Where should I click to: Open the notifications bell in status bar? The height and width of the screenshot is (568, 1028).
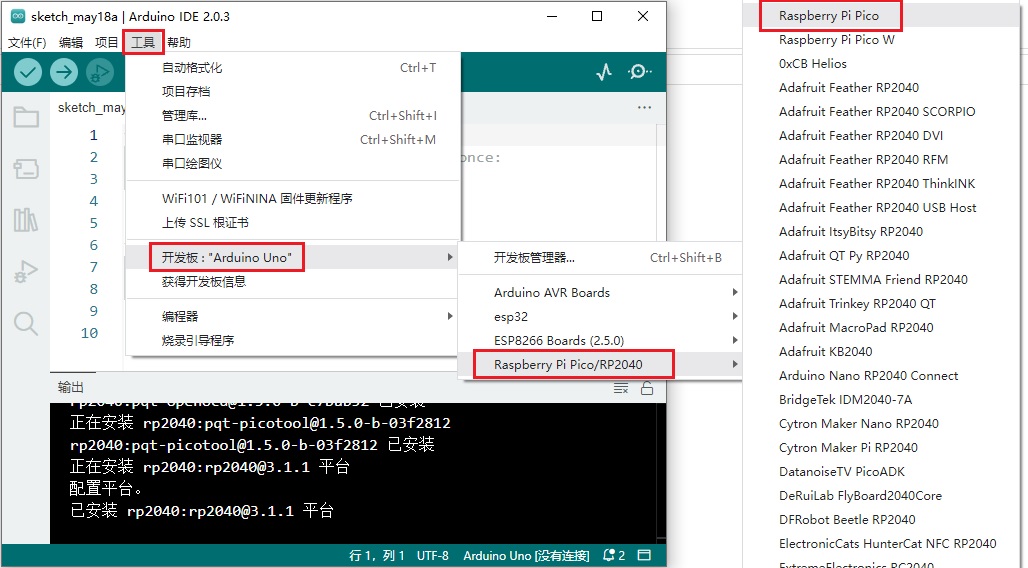[x=614, y=556]
